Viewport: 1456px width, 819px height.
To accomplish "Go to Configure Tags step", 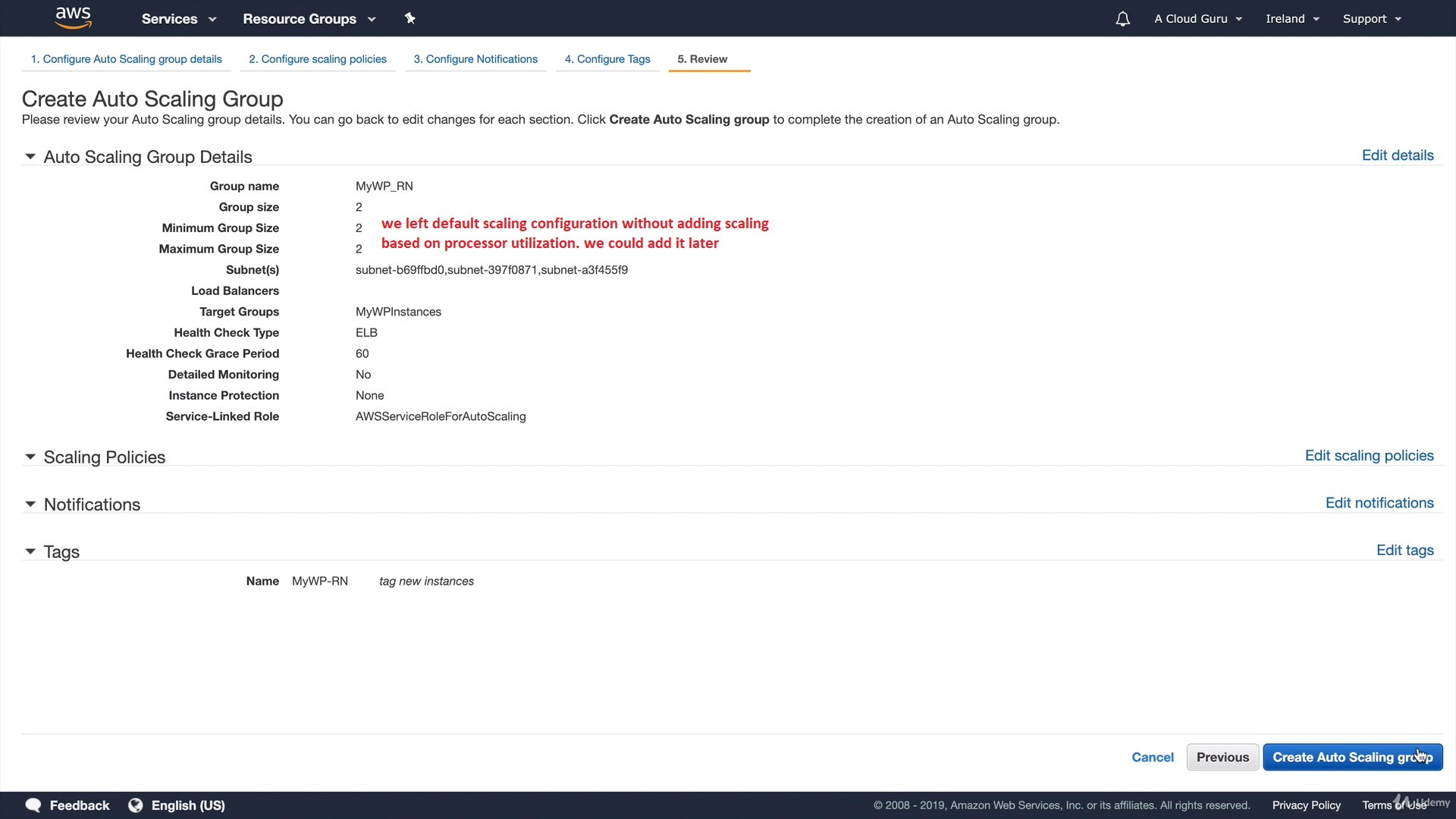I will click(607, 59).
